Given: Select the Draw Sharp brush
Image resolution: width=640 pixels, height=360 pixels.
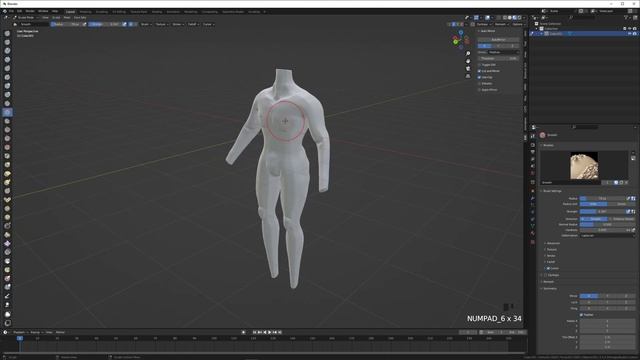Looking at the screenshot, I should click(7, 42).
